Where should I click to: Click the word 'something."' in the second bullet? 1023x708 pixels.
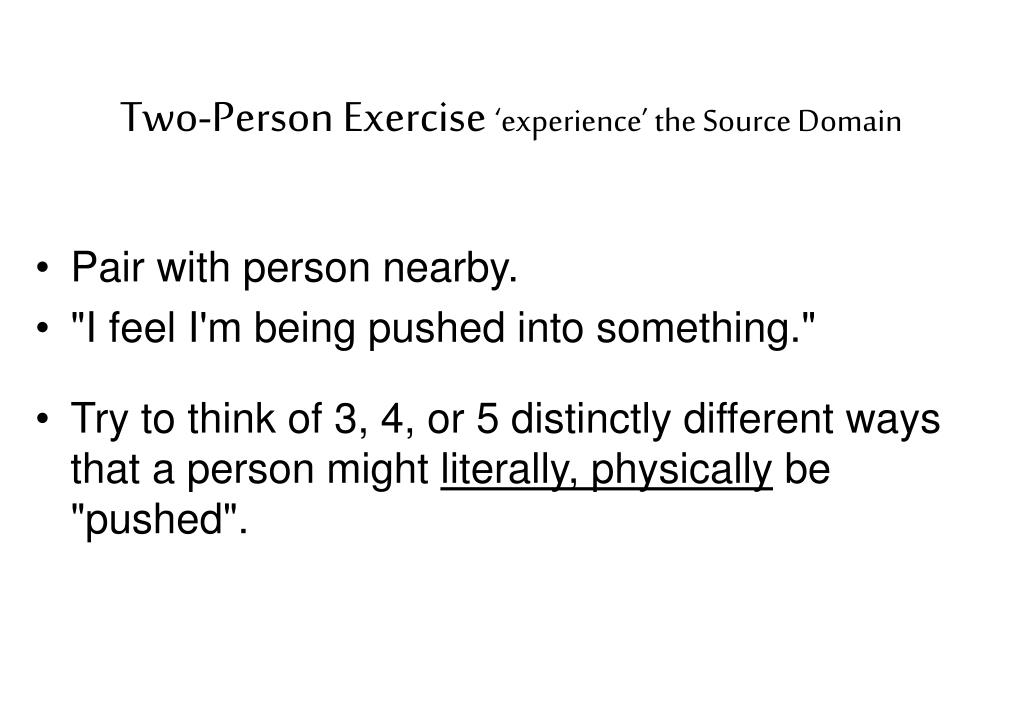click(x=705, y=328)
